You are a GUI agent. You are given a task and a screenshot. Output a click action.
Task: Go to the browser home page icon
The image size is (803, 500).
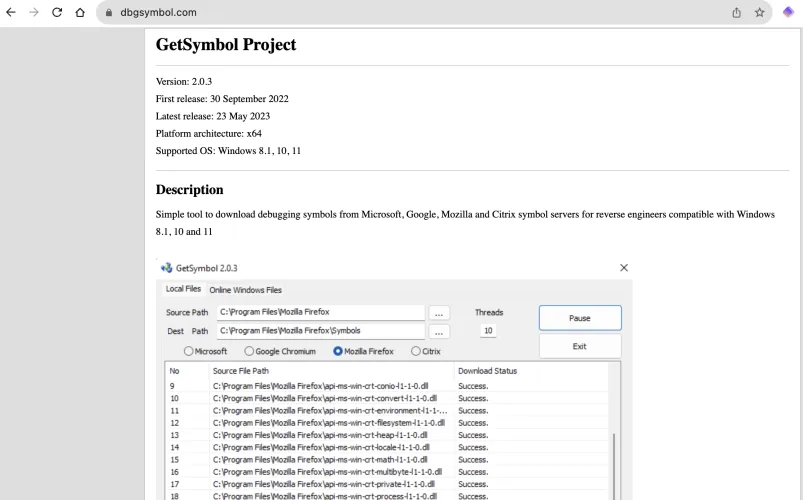point(79,12)
